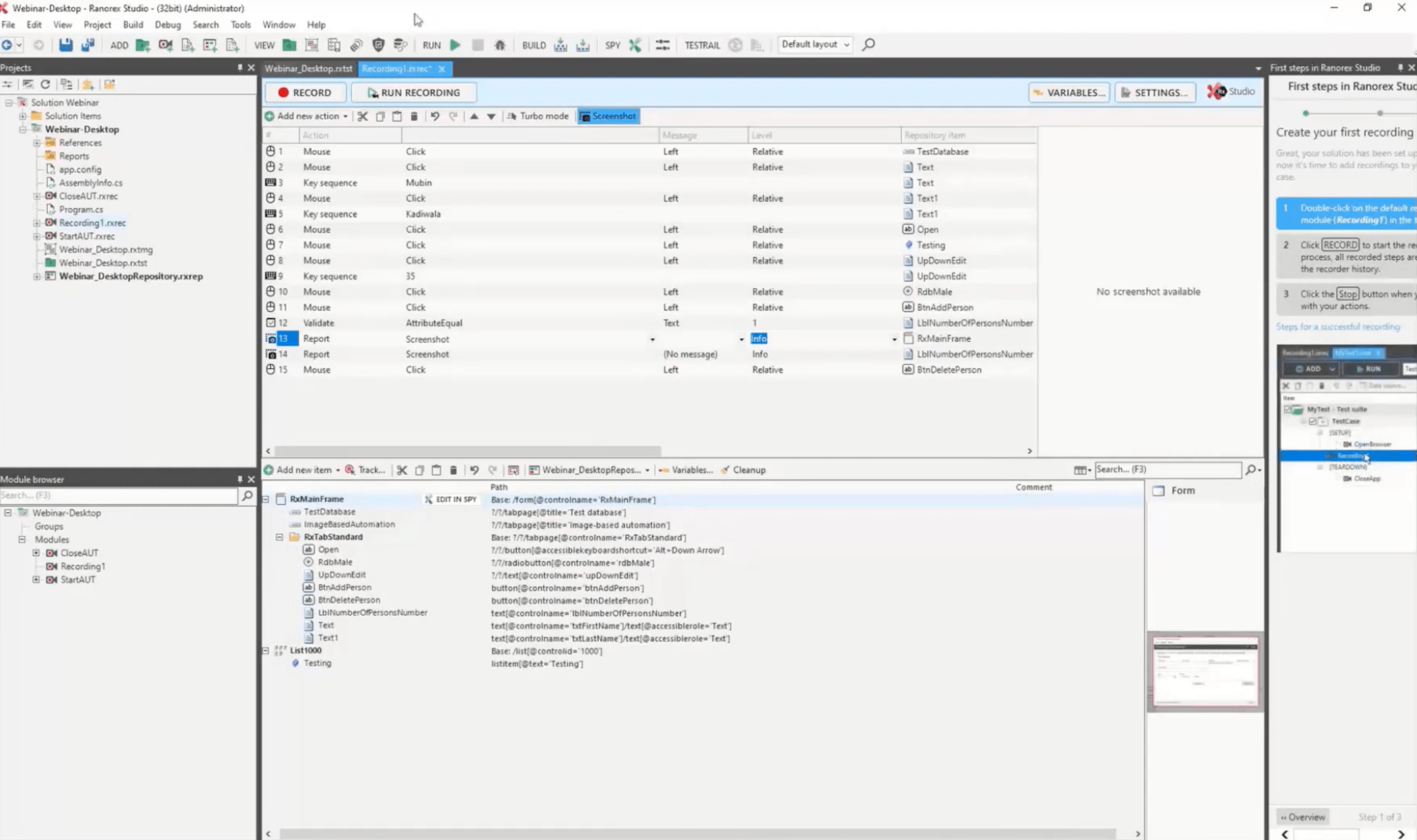This screenshot has width=1417, height=840.
Task: Click the toolbar search magnifier icon
Action: coord(868,44)
